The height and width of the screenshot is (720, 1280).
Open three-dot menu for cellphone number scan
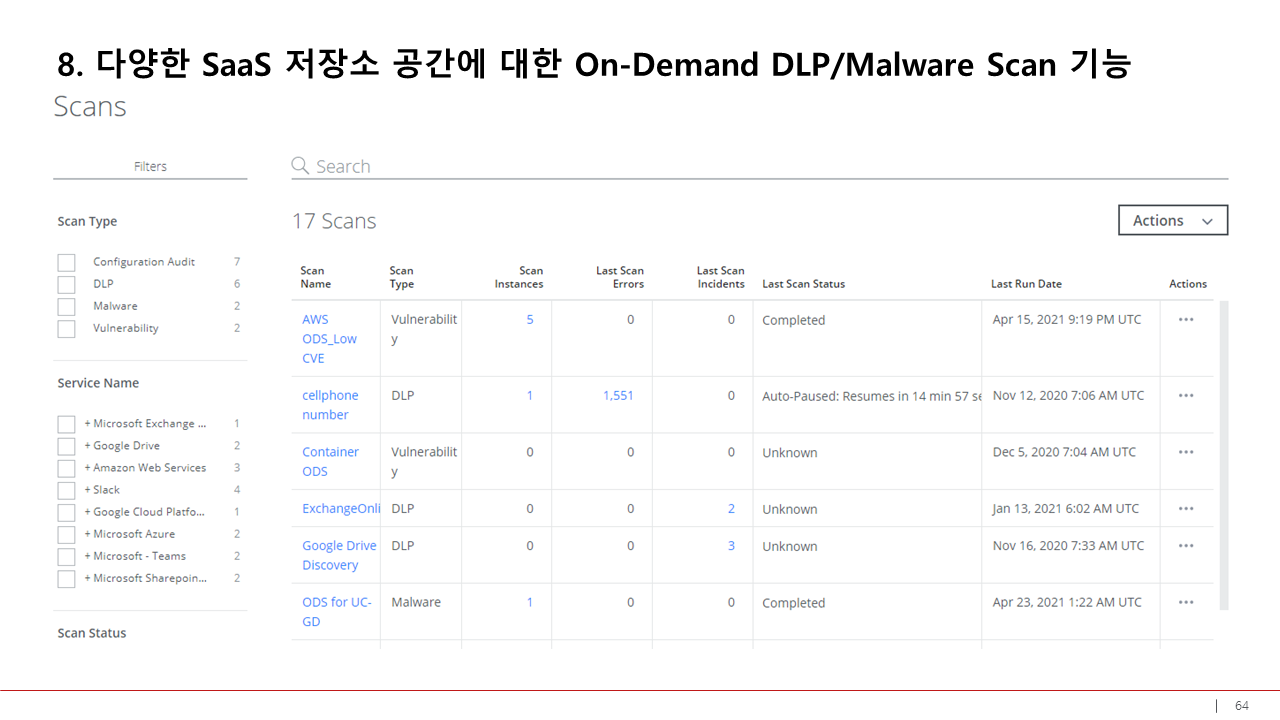click(1186, 396)
